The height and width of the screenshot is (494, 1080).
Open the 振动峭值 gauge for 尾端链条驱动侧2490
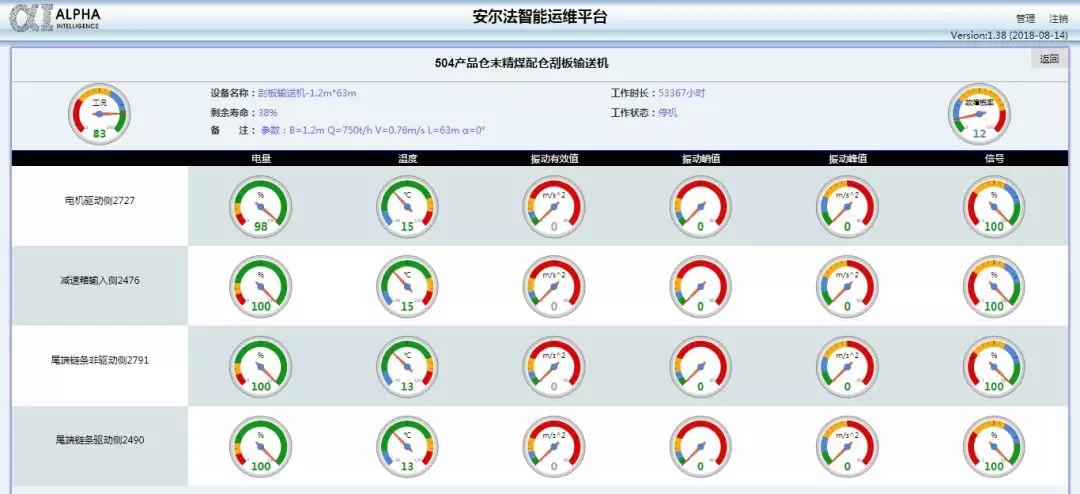[700, 446]
